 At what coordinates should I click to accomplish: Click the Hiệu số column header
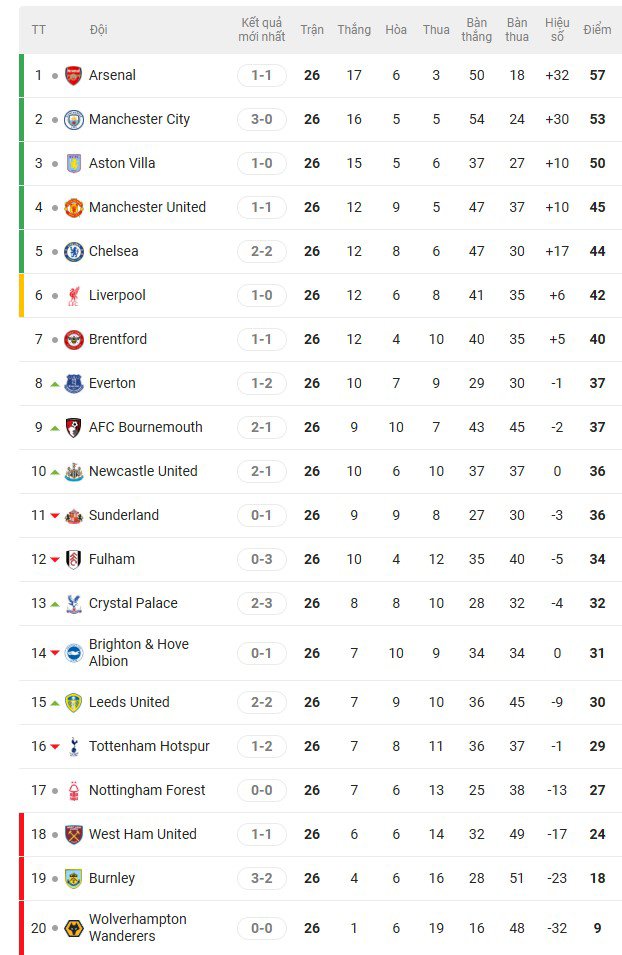[x=557, y=30]
